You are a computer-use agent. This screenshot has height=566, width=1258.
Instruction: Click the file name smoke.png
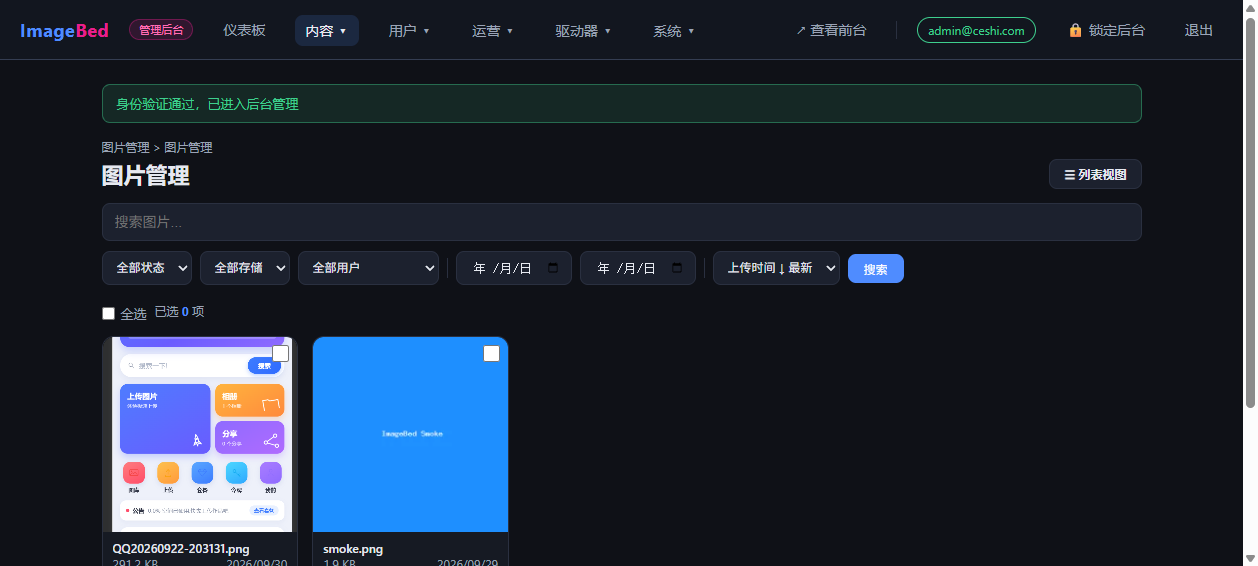coord(353,549)
